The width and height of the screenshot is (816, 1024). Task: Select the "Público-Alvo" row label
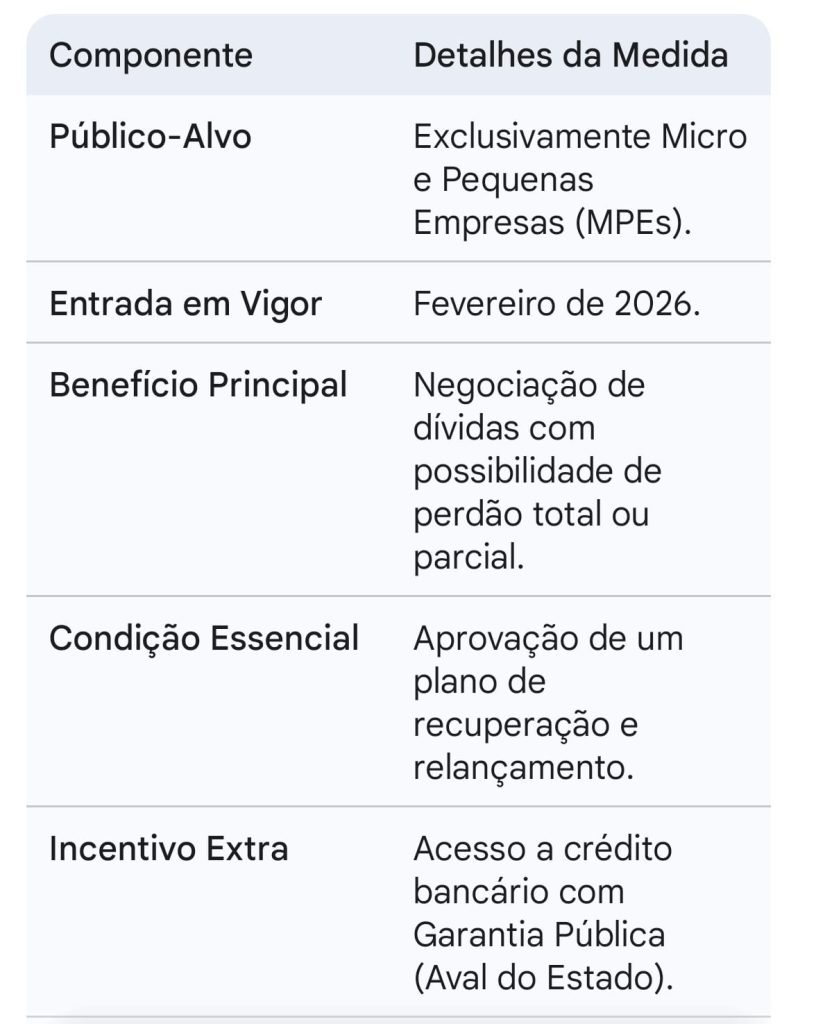(x=150, y=136)
